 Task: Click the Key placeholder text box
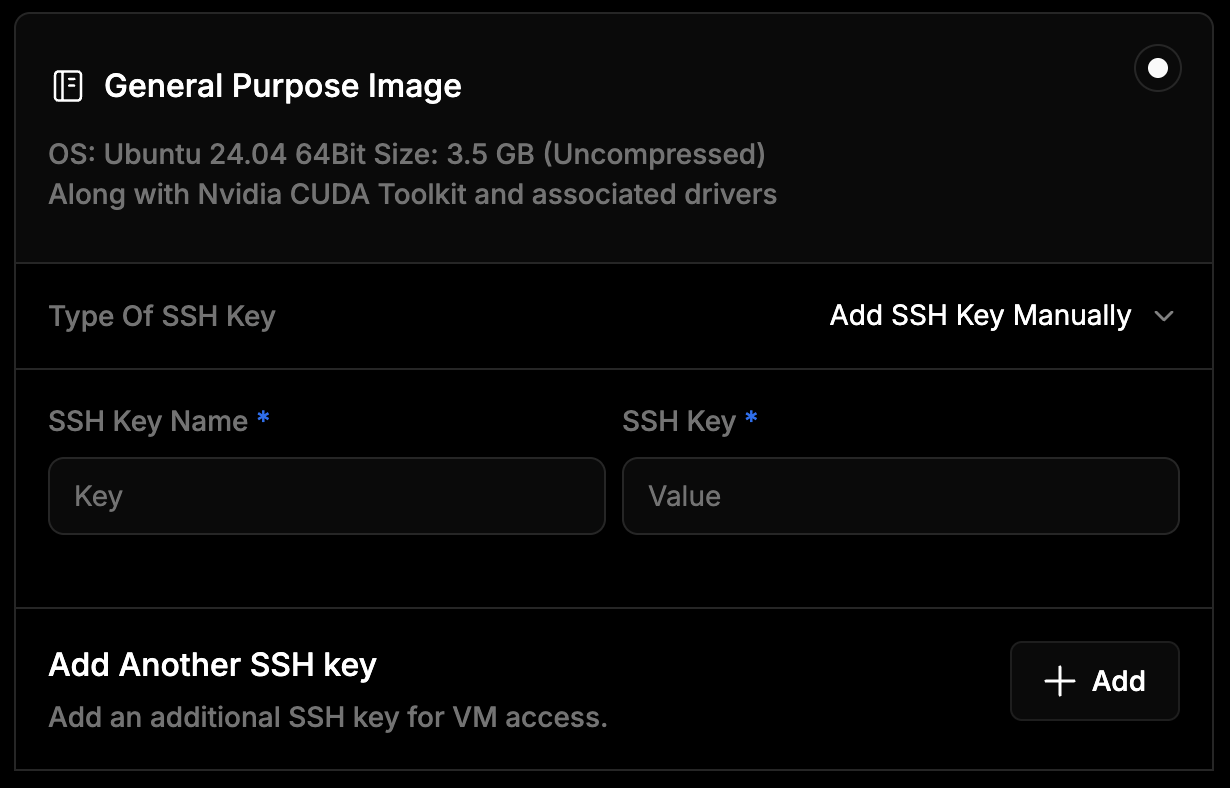[327, 496]
